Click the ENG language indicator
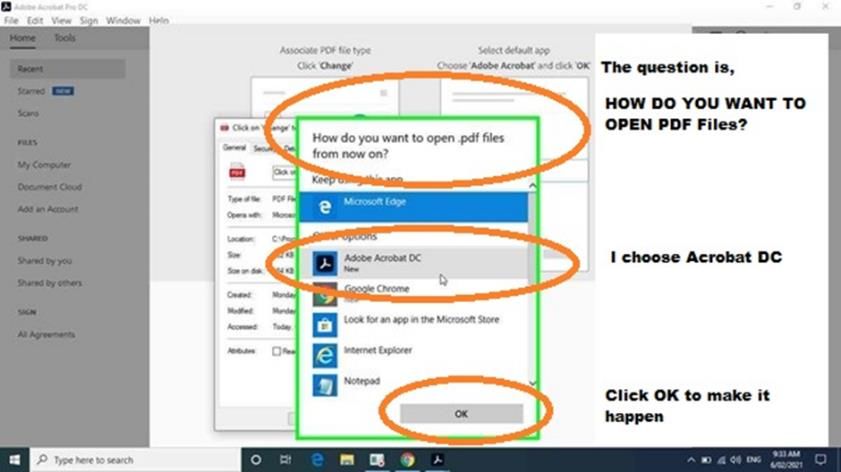The height and width of the screenshot is (472, 841). 754,460
